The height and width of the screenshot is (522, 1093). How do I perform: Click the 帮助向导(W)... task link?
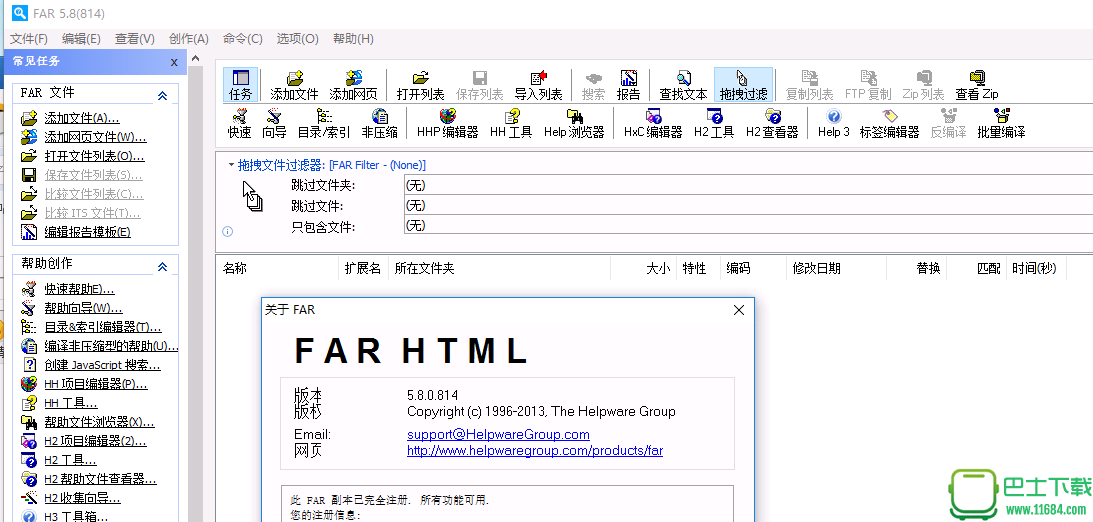(x=83, y=307)
